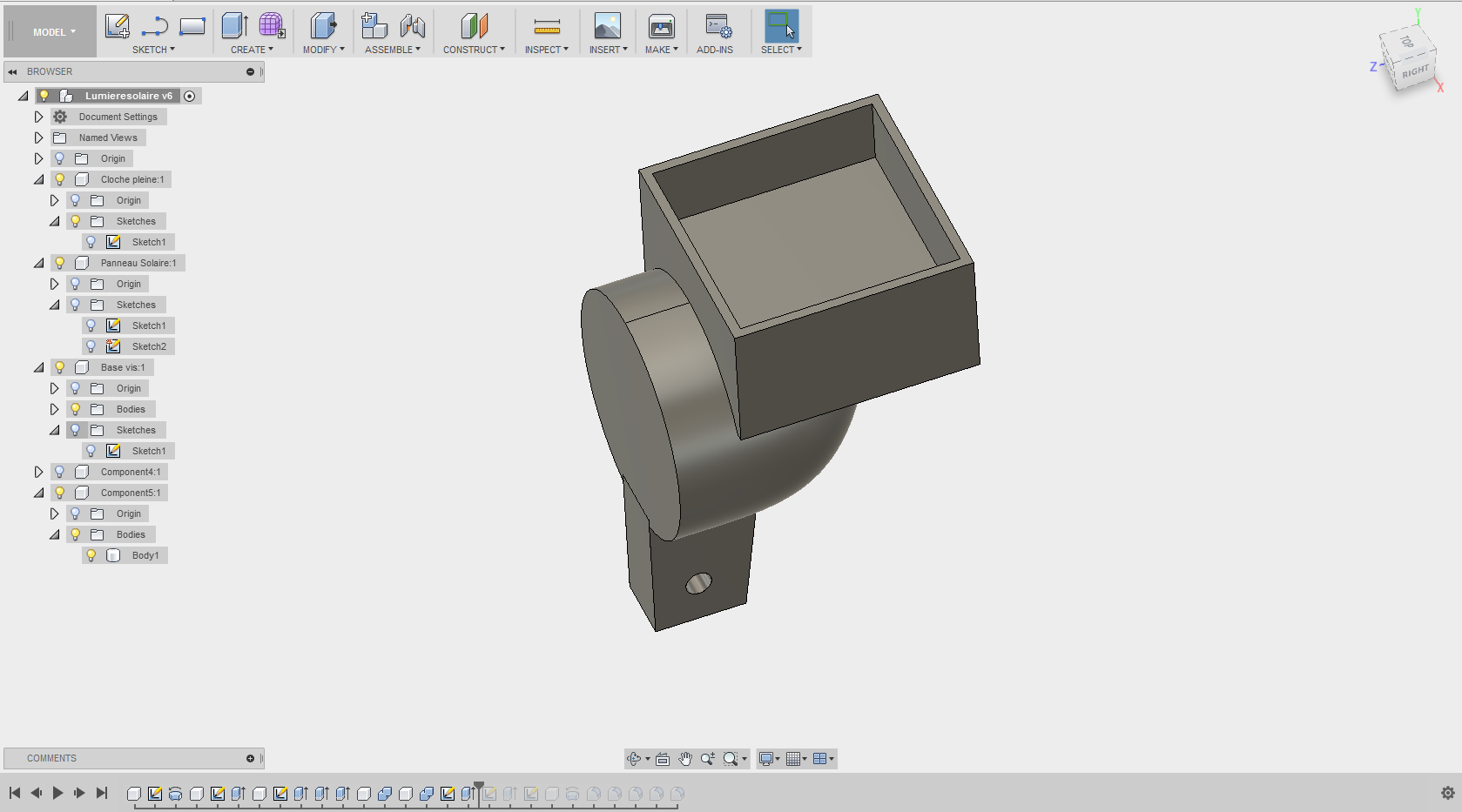Collapse the Lumieresolaire v6 root node
Screen dimensions: 1462x812
pyautogui.click(x=23, y=96)
